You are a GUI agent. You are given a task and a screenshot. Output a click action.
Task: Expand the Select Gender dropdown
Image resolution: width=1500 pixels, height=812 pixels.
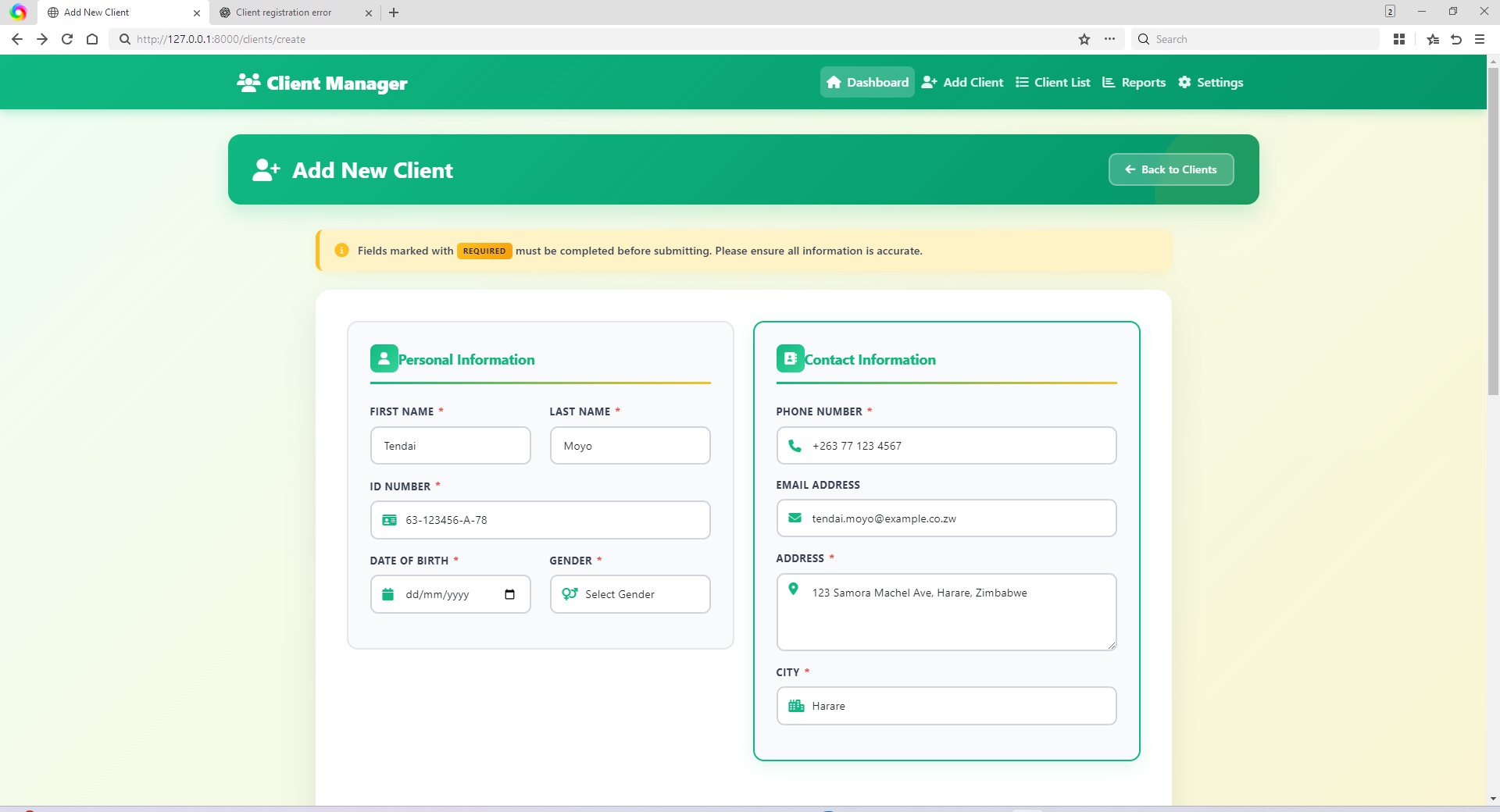[630, 595]
